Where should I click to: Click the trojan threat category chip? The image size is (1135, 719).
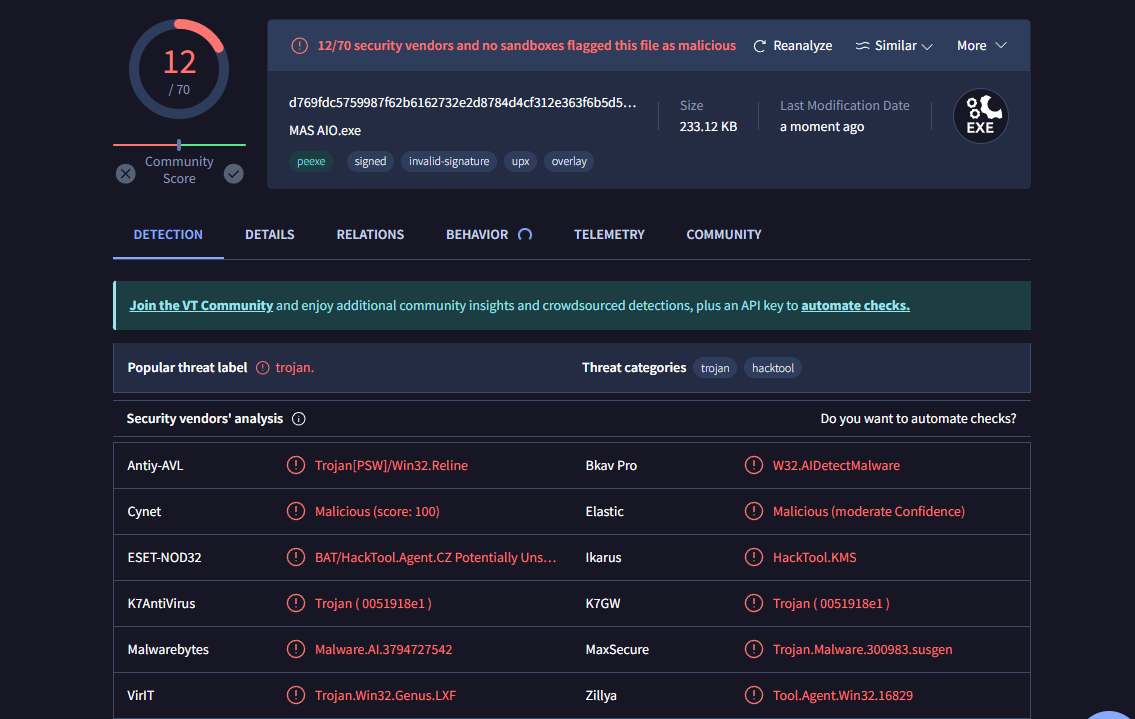point(715,368)
